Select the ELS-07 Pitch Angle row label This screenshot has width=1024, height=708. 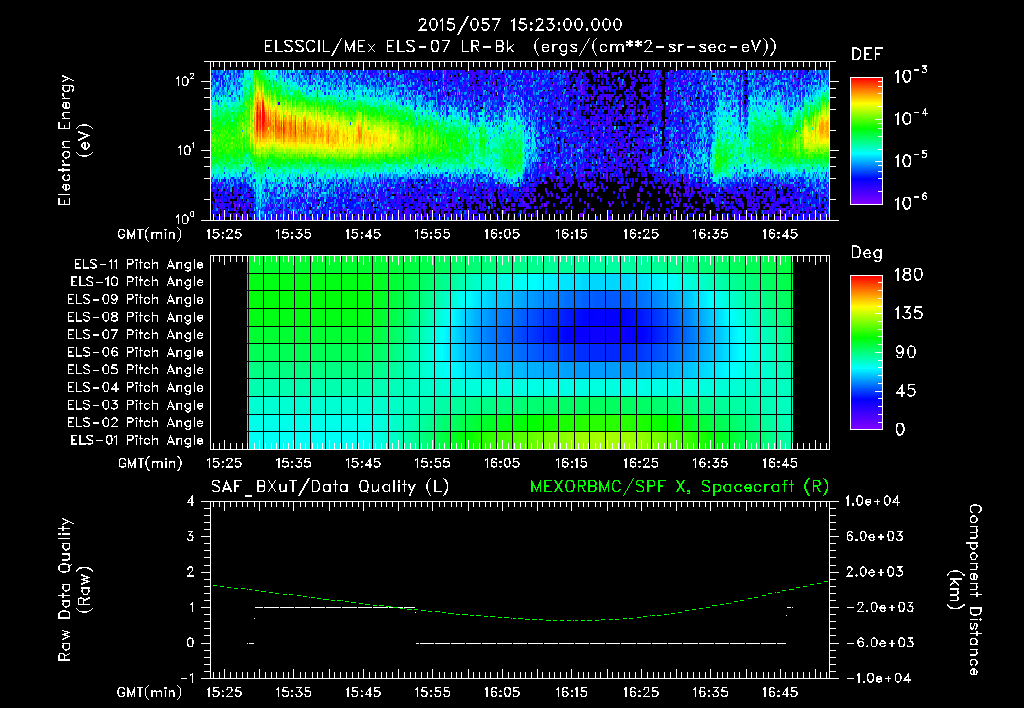(136, 334)
